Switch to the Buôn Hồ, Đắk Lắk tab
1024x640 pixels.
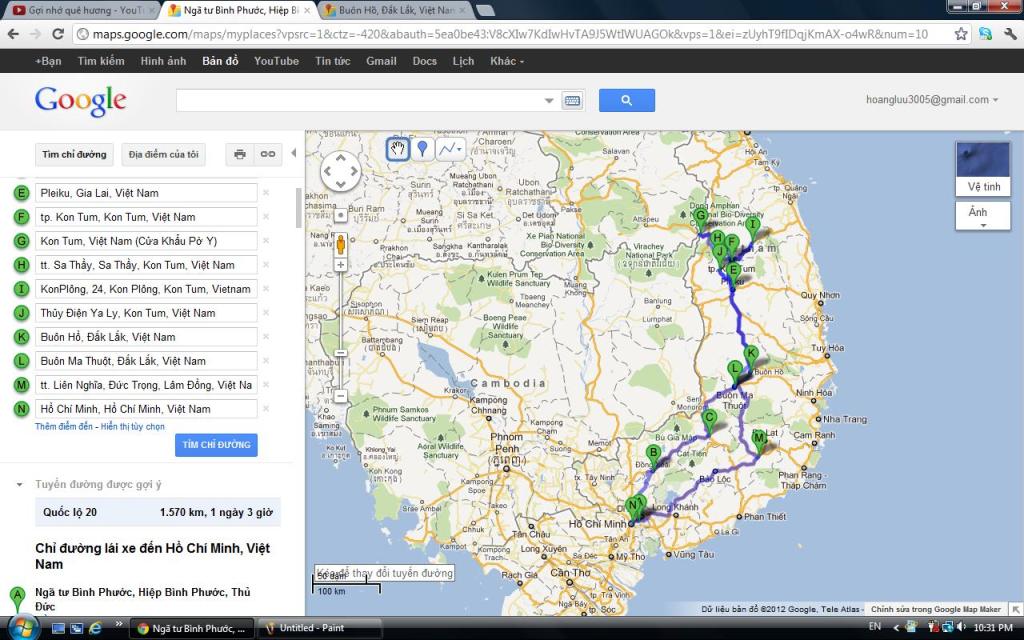[x=396, y=10]
